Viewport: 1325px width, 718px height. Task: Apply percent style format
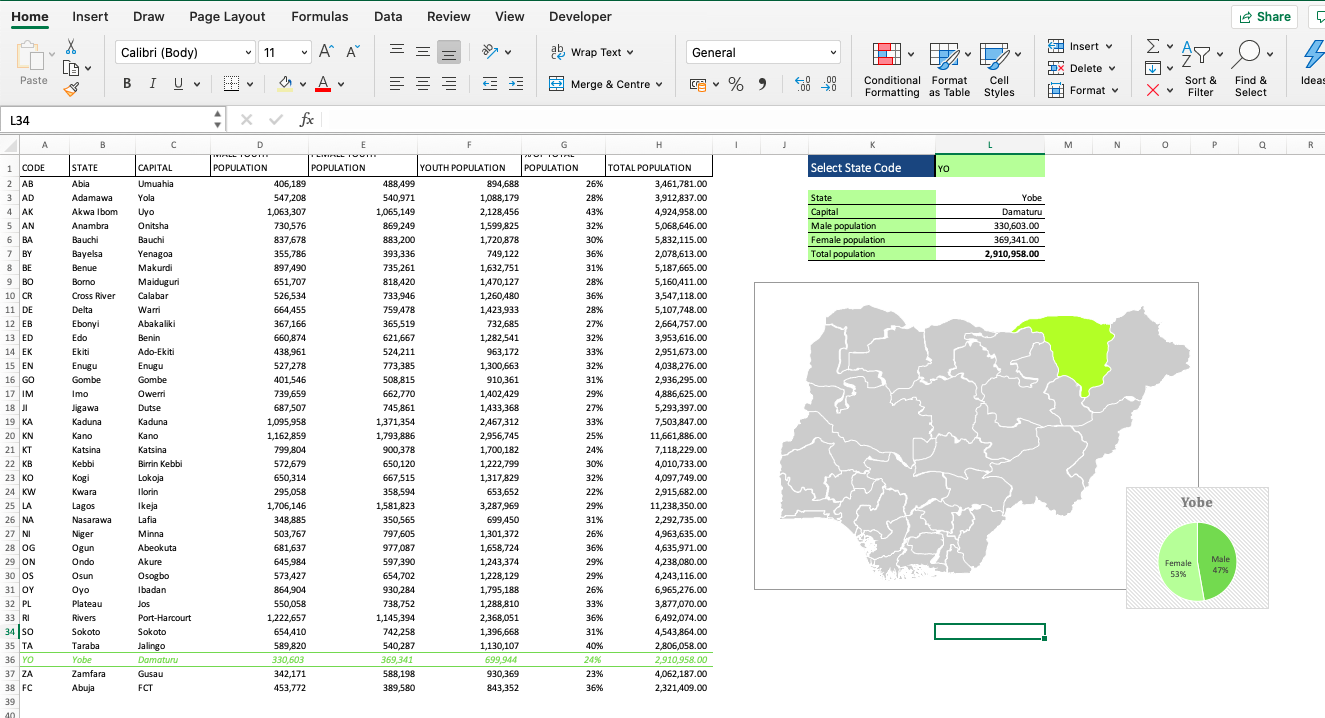click(736, 84)
